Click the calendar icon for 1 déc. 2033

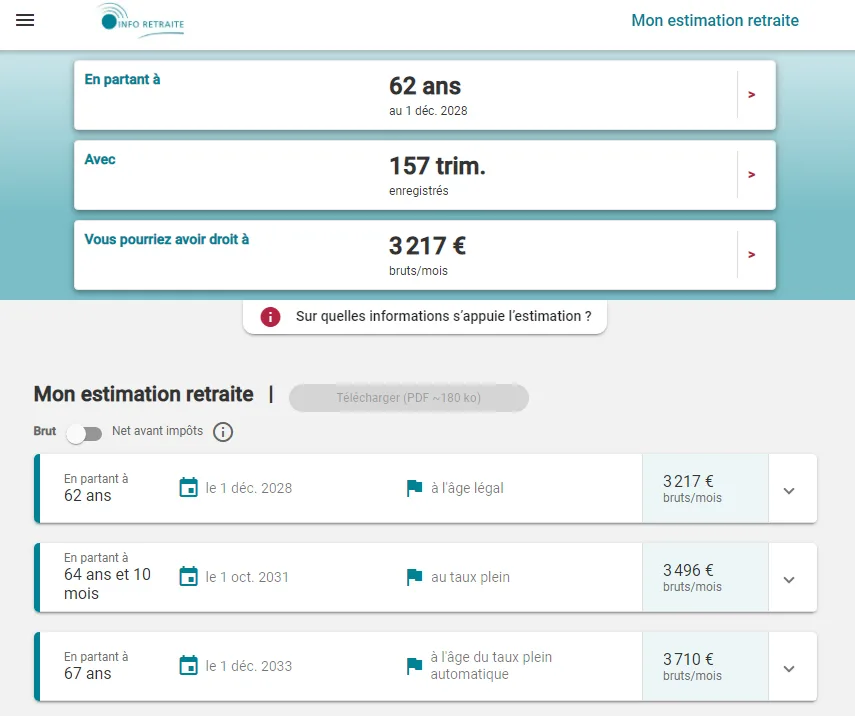pyautogui.click(x=188, y=666)
